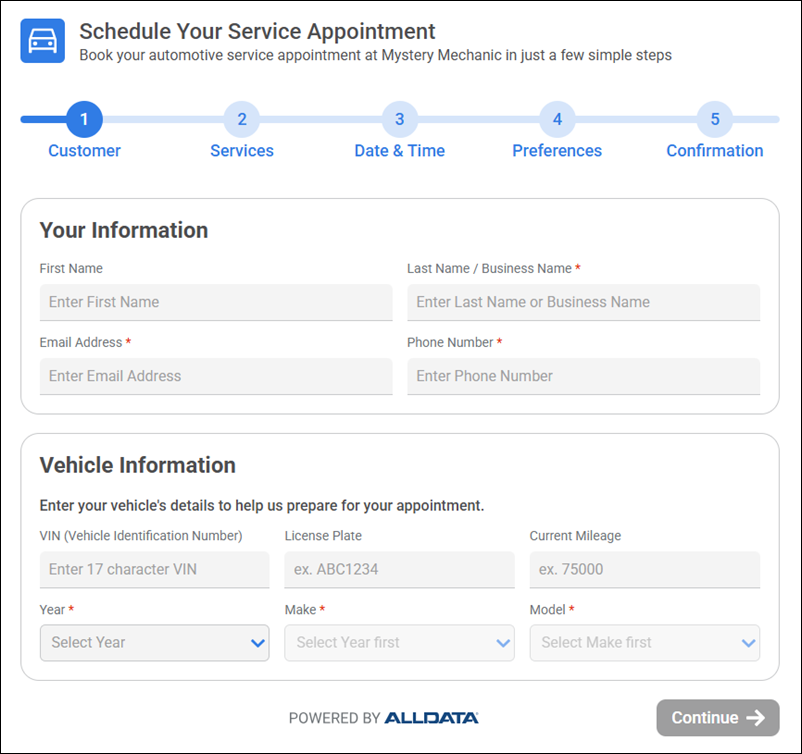802x754 pixels.
Task: Click the Email Address label
Action: (x=81, y=342)
